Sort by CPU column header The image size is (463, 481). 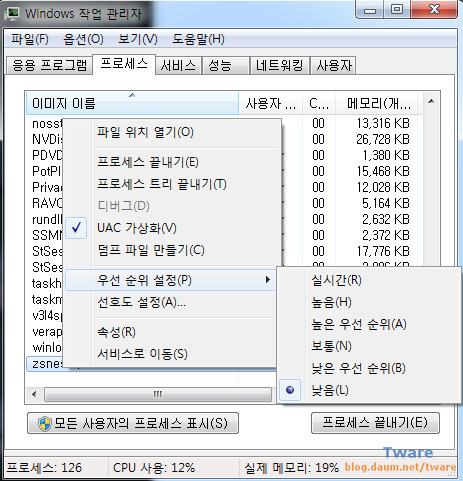(319, 103)
